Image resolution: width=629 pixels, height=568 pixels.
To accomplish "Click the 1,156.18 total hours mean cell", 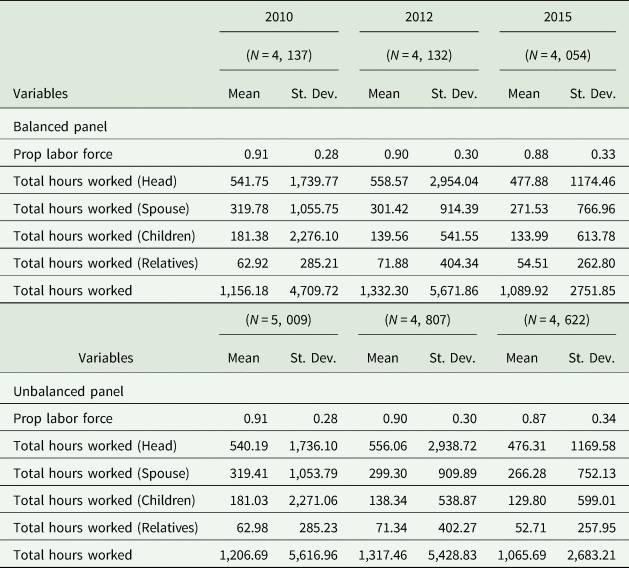I will (232, 291).
